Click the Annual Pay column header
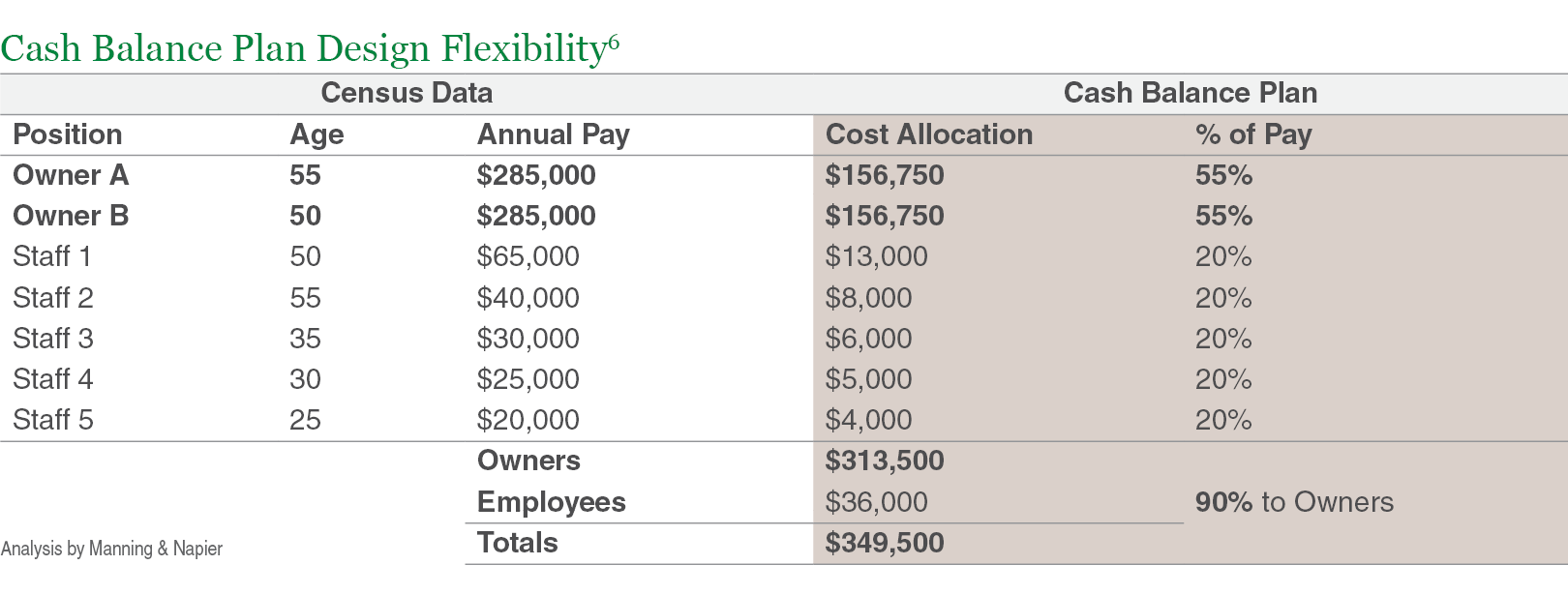This screenshot has height=595, width=1568. [x=553, y=135]
